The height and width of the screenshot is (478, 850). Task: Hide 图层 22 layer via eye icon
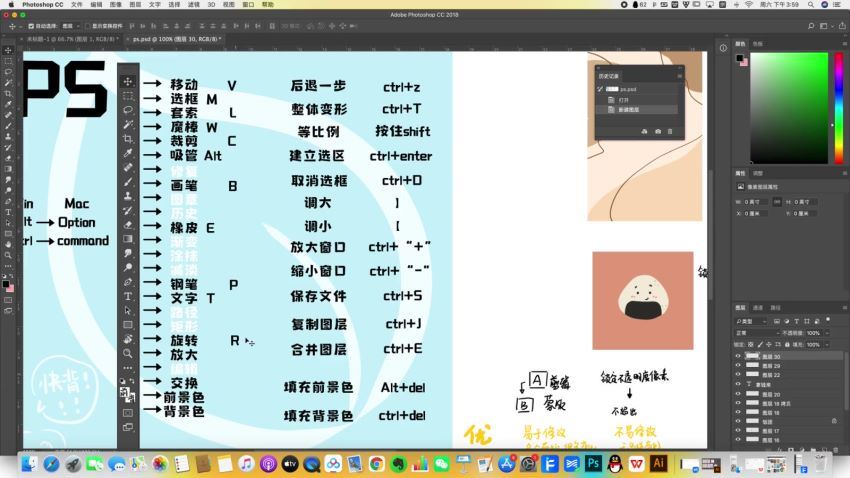click(x=738, y=374)
